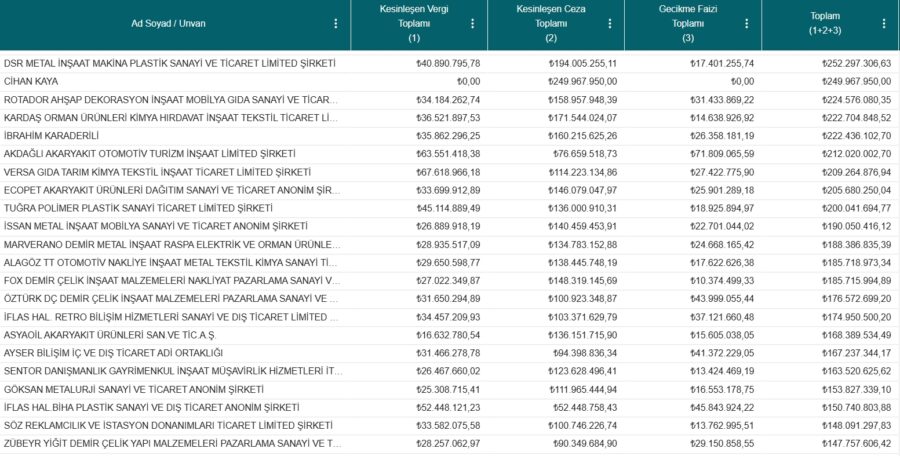Select the ECOPET AKARYAKIT ÜRÜNLERİ name cell
The image size is (900, 456).
pos(171,191)
